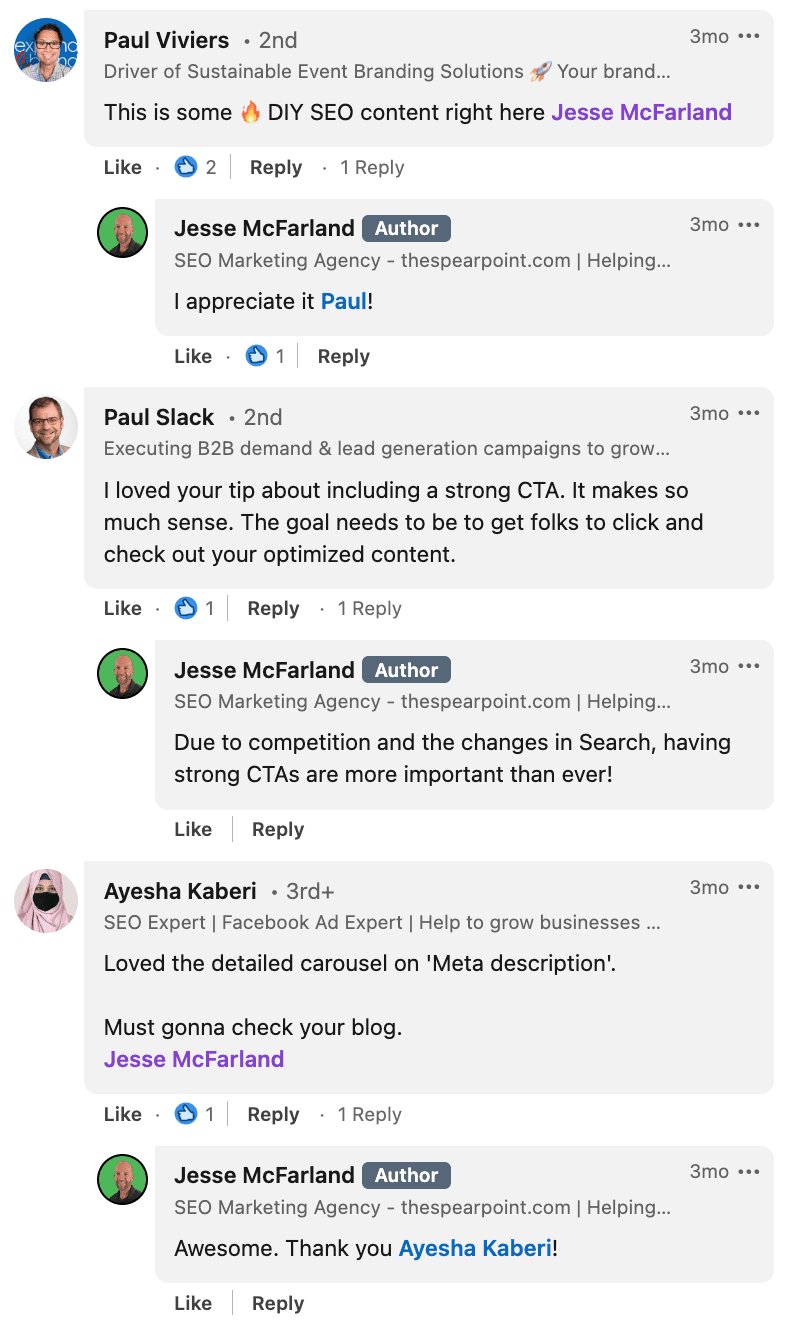Open Jesse McFarland's mention link in Ayesha's comment
The height and width of the screenshot is (1332, 792).
tap(194, 1059)
